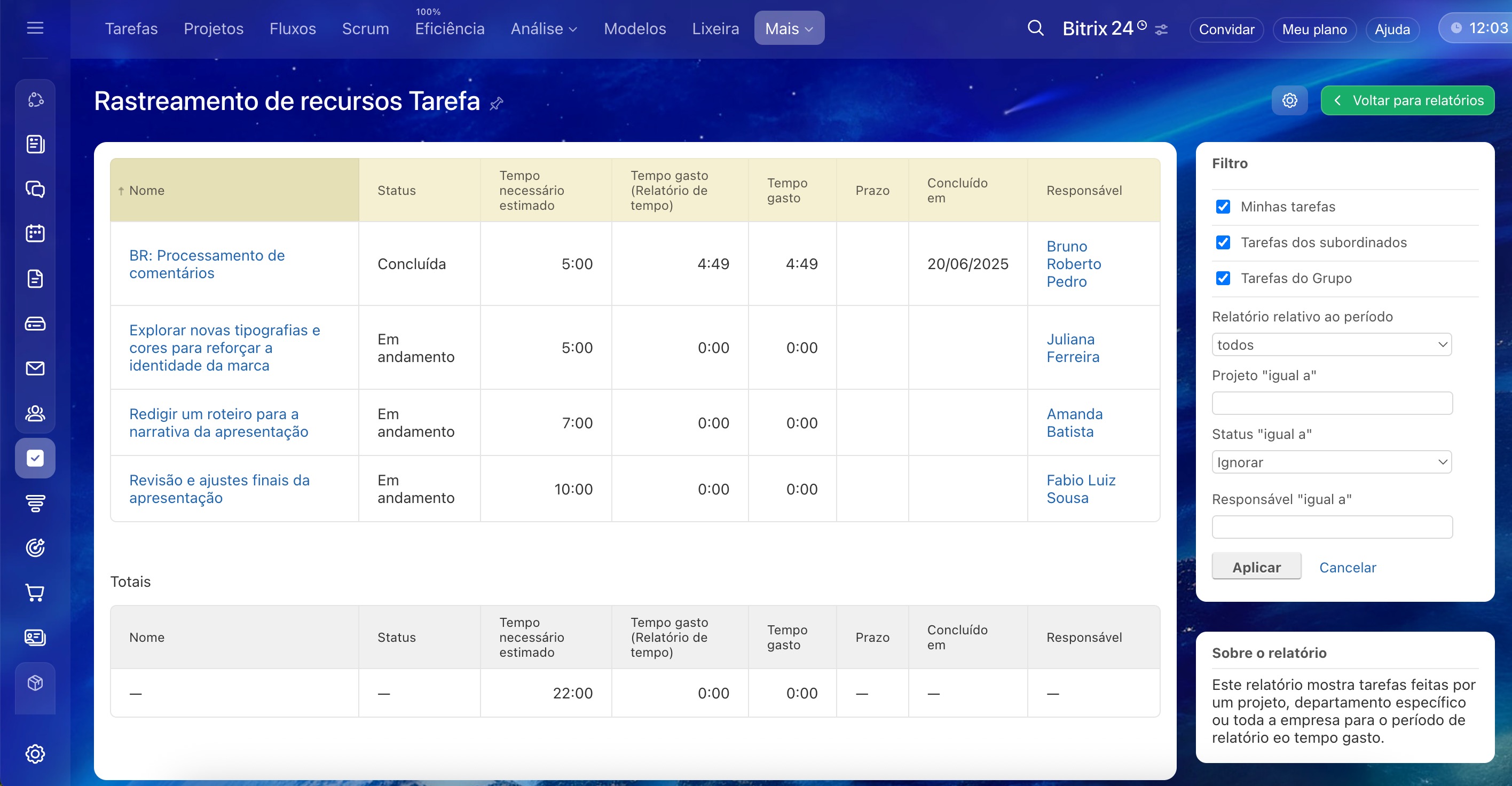
Task: Open settings gear at the bottom of the sidebar
Action: pos(35,754)
